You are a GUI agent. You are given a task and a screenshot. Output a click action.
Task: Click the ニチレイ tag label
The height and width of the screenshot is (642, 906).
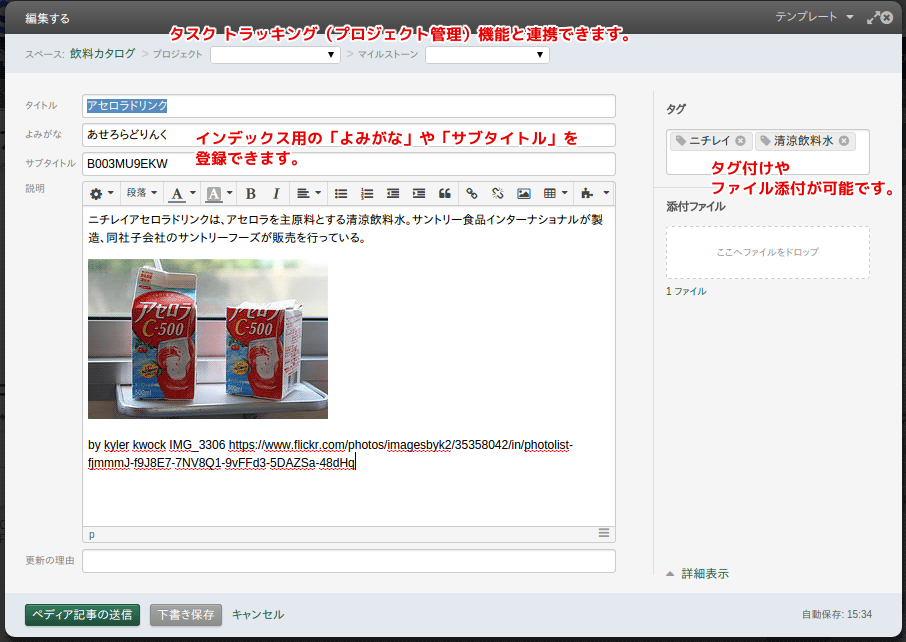(710, 140)
